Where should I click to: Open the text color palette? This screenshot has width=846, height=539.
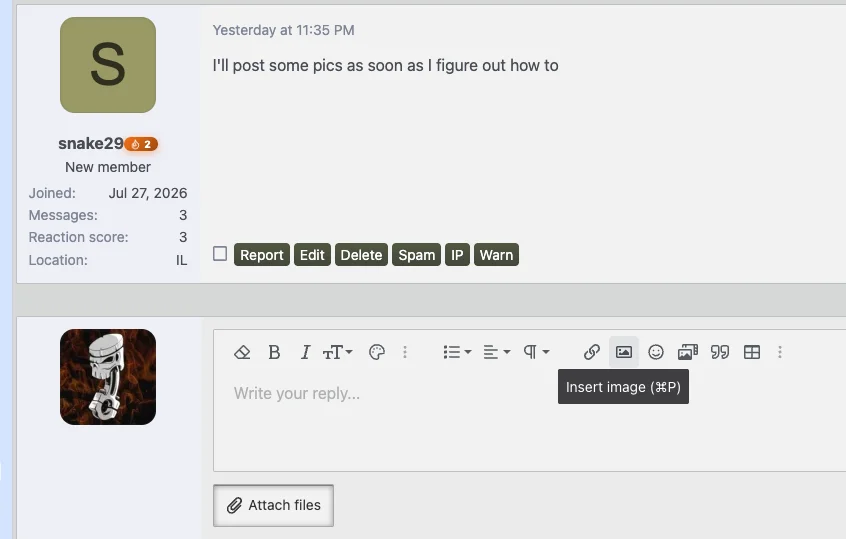377,352
